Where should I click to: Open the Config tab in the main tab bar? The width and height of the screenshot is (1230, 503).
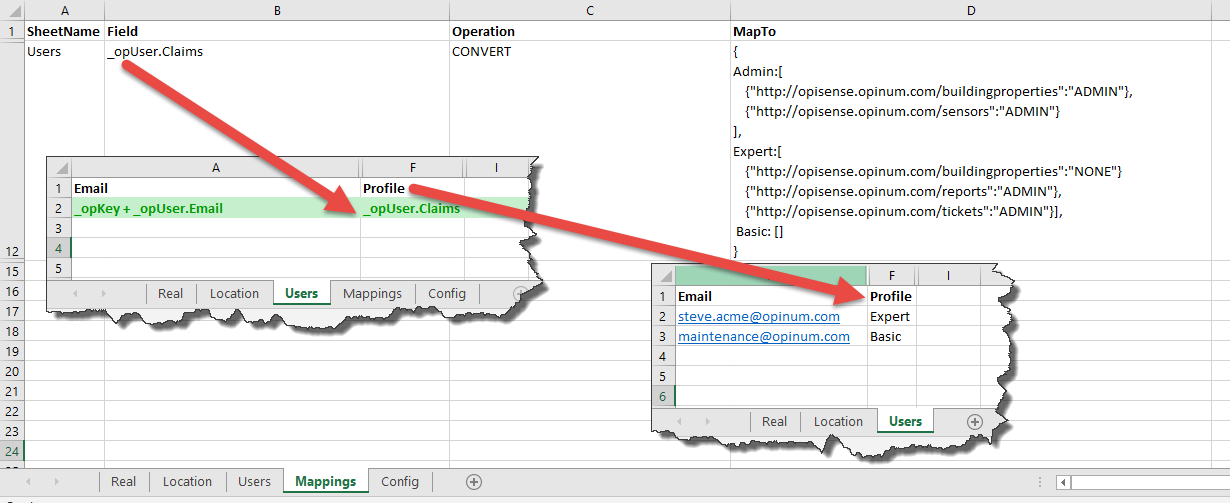[400, 482]
